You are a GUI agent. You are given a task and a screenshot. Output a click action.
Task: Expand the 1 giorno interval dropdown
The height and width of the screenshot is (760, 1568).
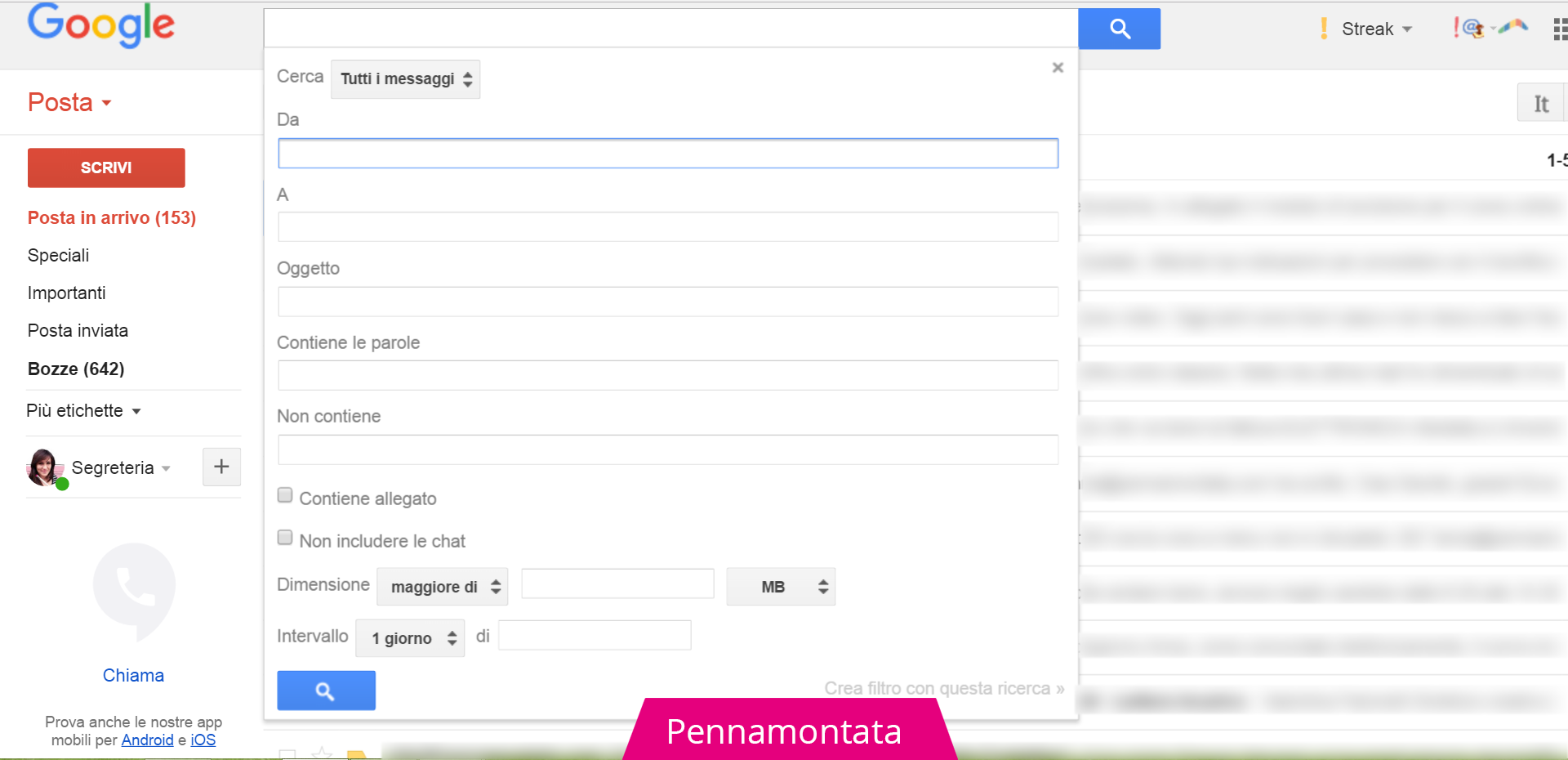(x=410, y=638)
